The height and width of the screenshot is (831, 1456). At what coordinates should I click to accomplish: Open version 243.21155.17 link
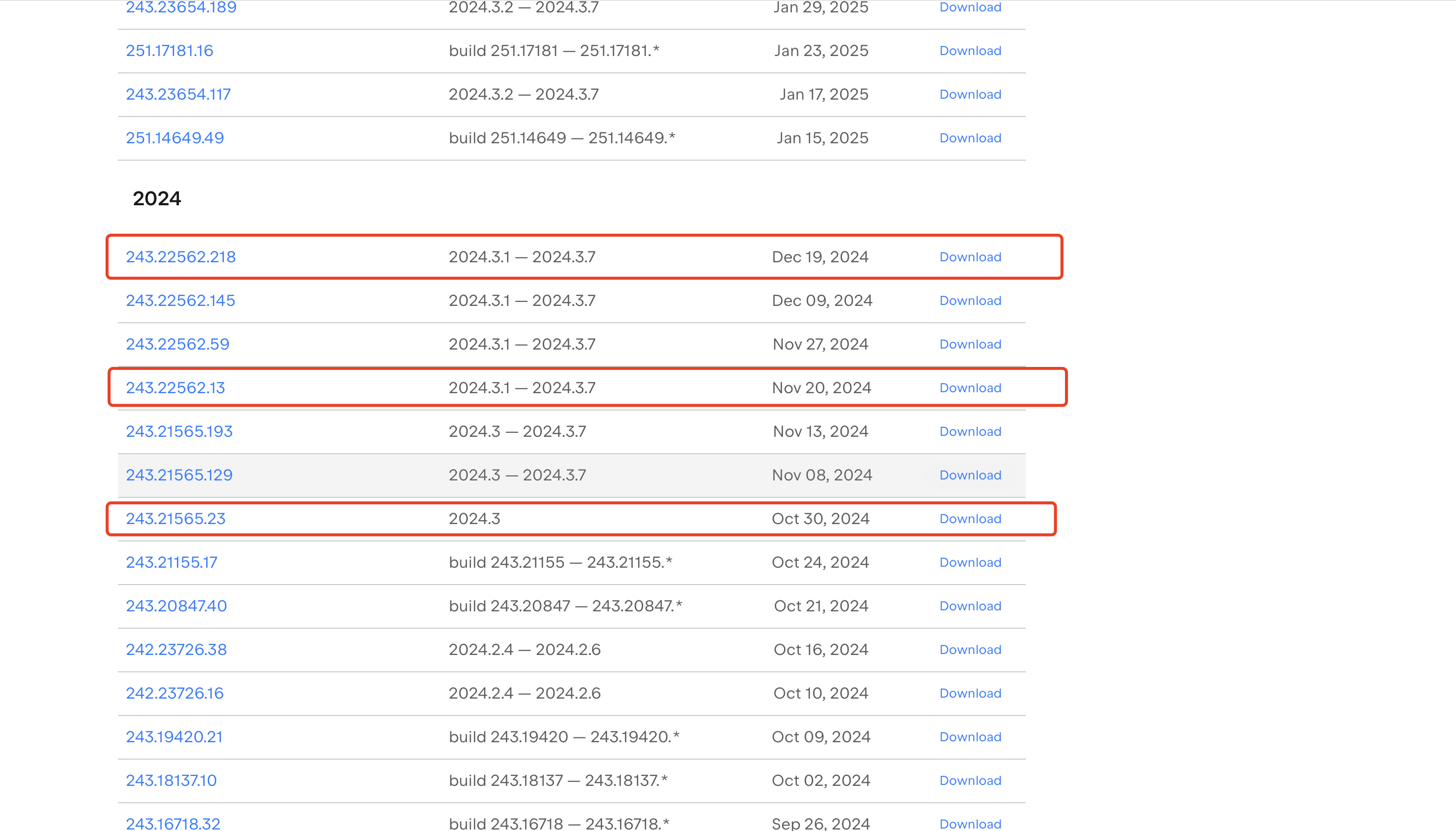[171, 563]
